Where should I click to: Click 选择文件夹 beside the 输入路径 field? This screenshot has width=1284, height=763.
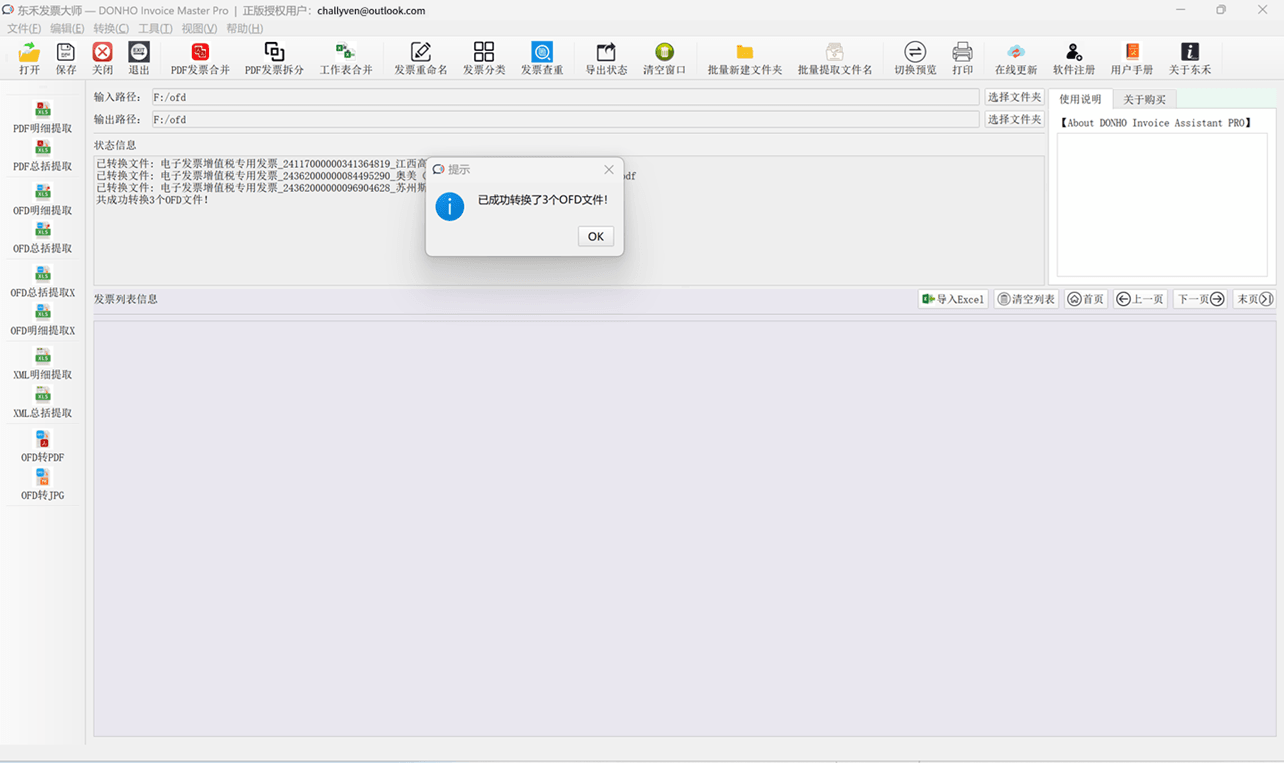[x=1014, y=97]
